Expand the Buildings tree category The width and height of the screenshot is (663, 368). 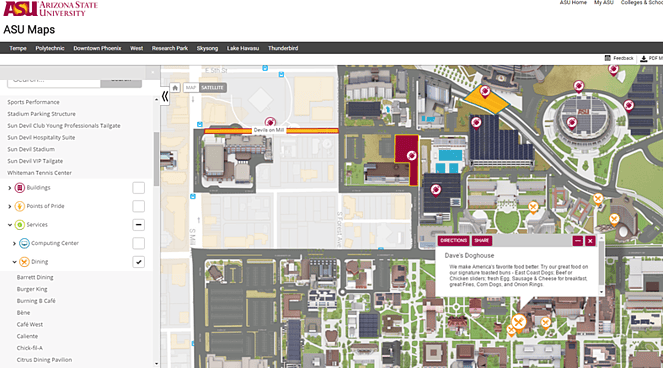[10, 188]
